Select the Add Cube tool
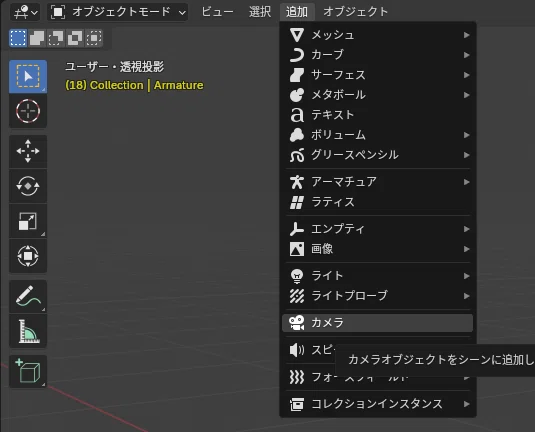 [28, 371]
